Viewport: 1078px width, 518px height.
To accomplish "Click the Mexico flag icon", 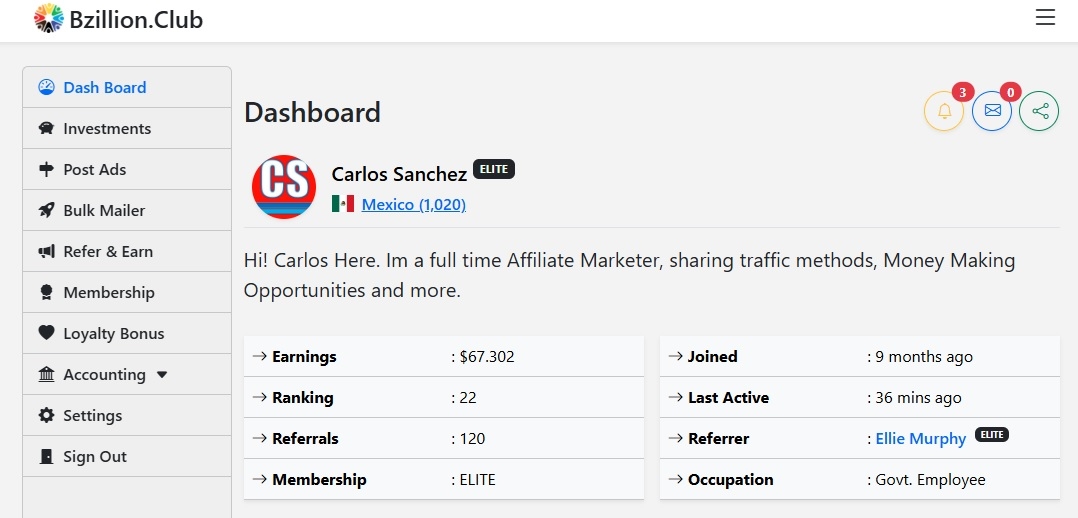I will [x=343, y=204].
